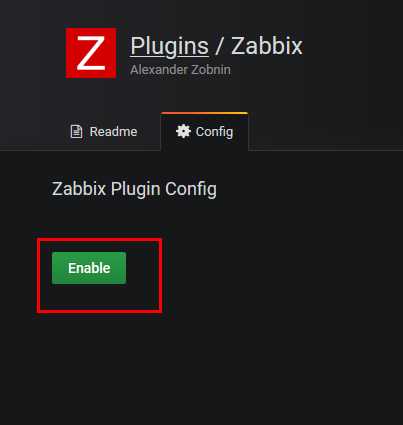Open Plugins from the page header
This screenshot has height=425, width=403.
tap(169, 46)
